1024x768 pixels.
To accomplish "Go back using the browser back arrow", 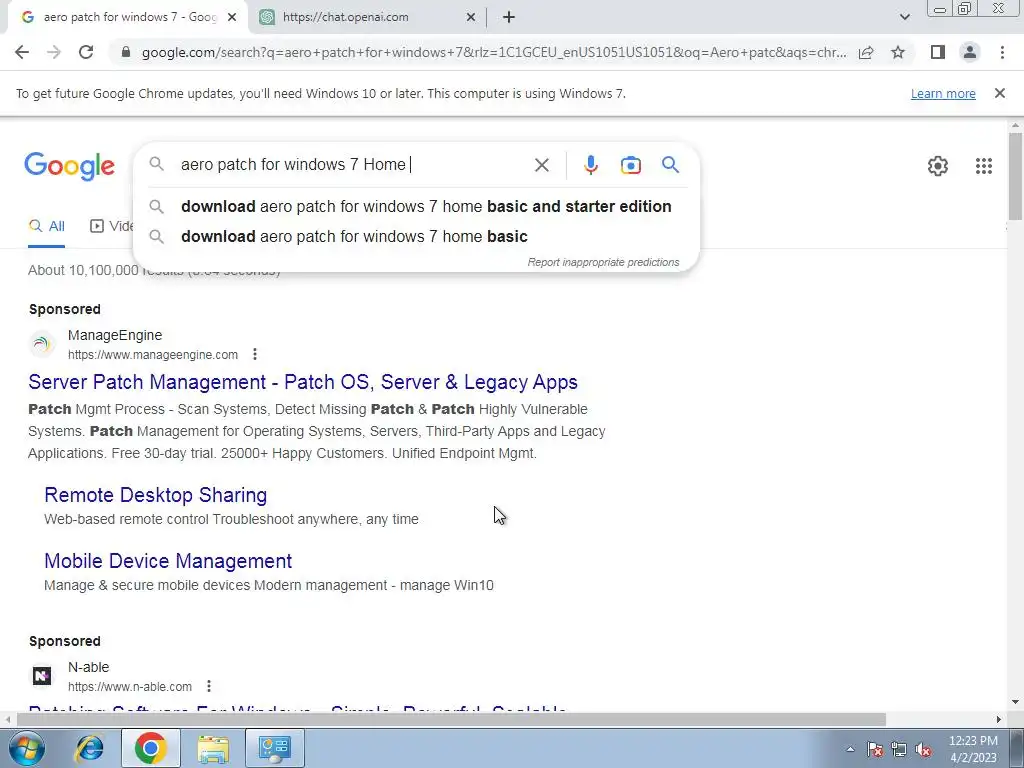I will click(x=22, y=52).
